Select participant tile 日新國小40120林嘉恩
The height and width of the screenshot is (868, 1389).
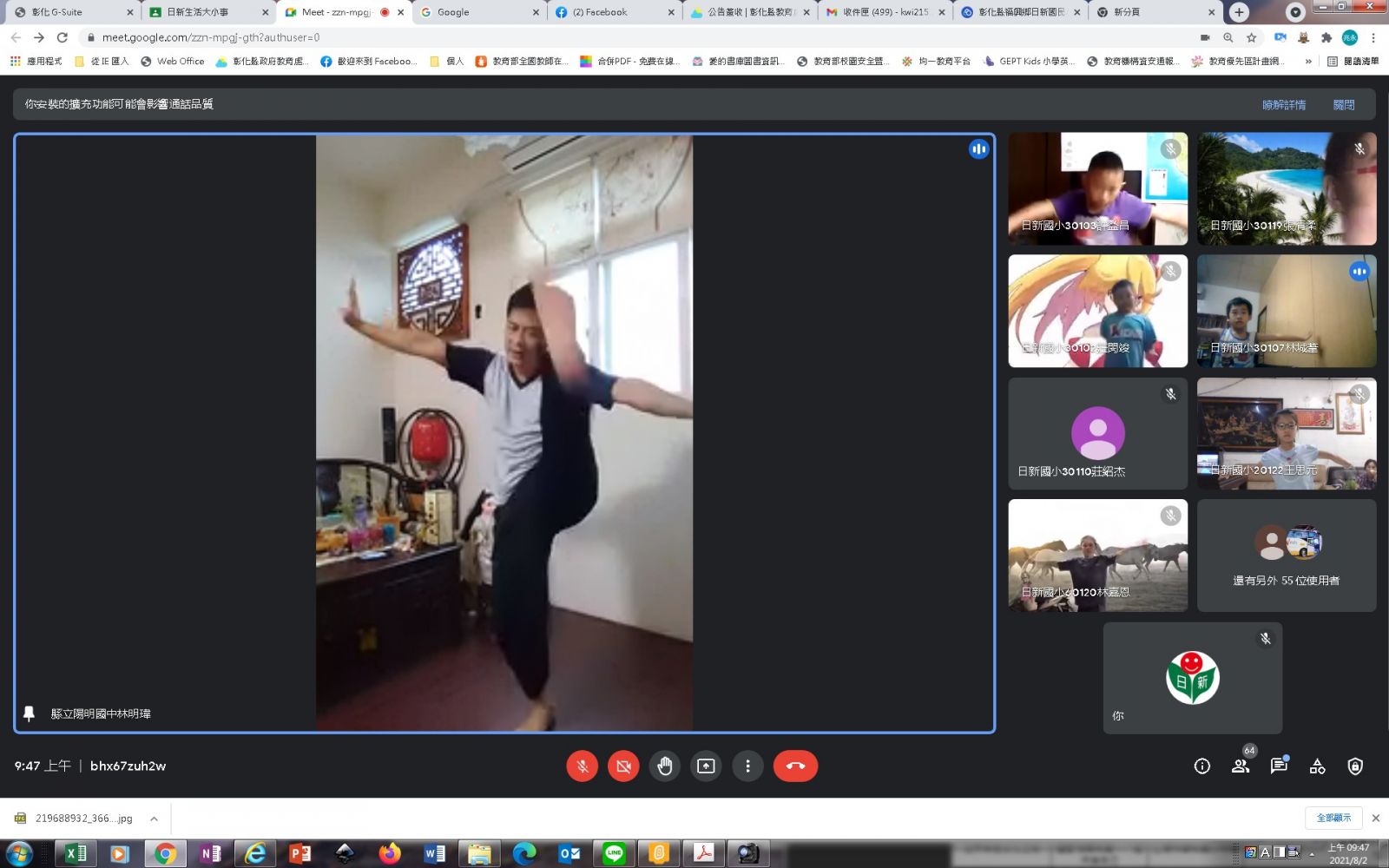pyautogui.click(x=1097, y=556)
